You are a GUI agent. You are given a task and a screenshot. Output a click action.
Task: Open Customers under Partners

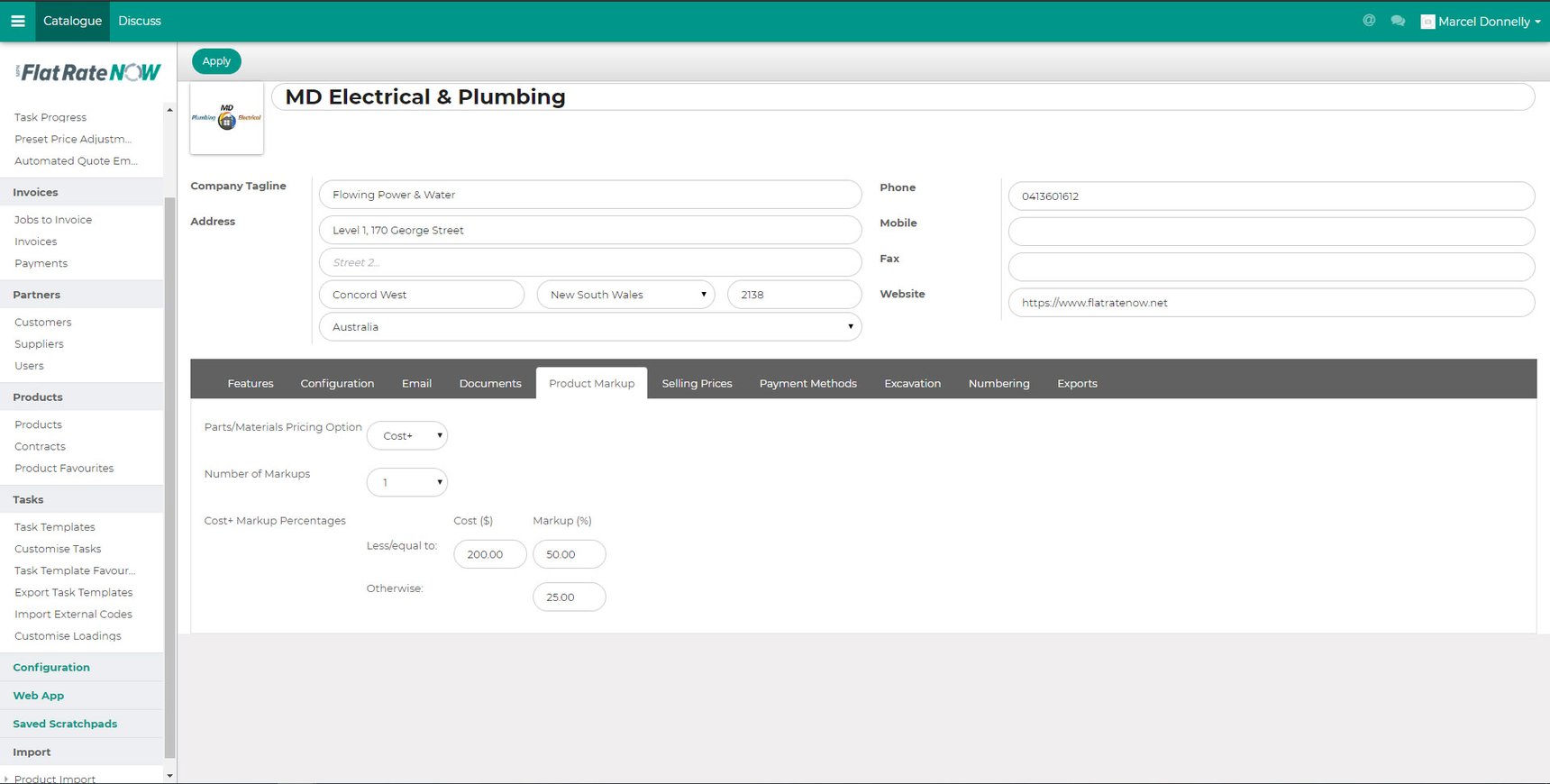[43, 323]
